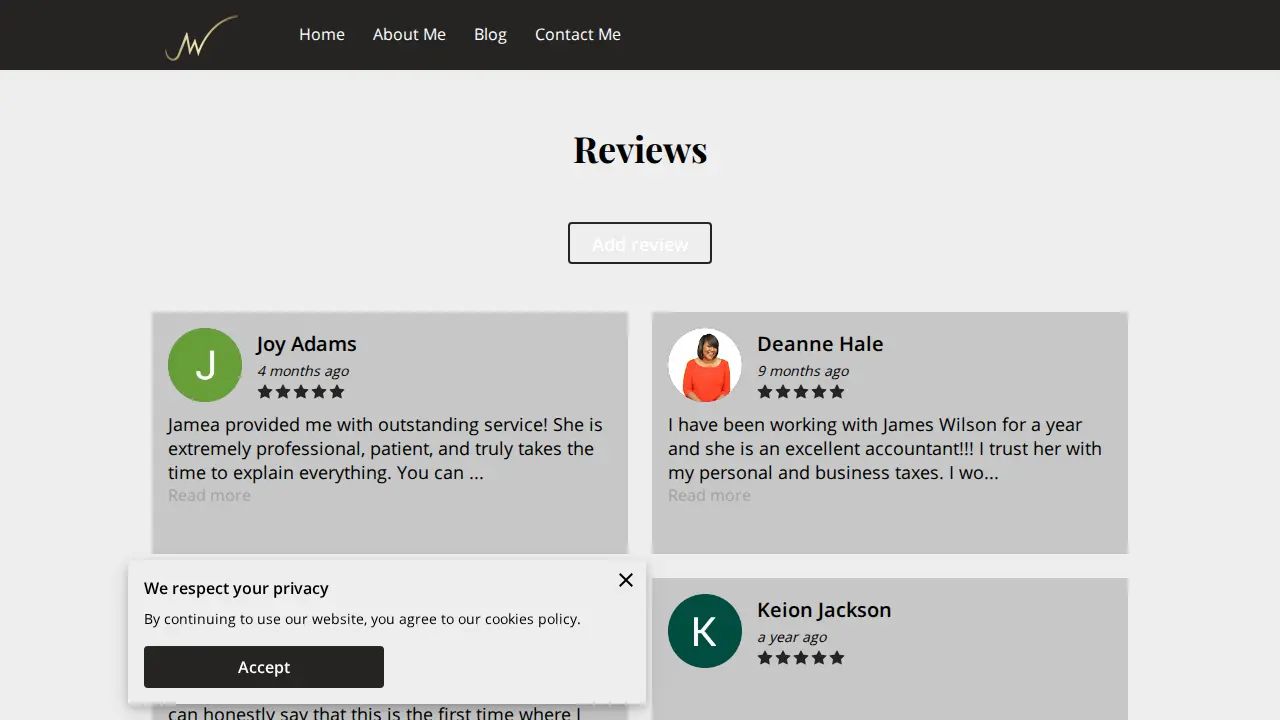Close the privacy notice with X
Viewport: 1280px width, 720px height.
tap(626, 580)
